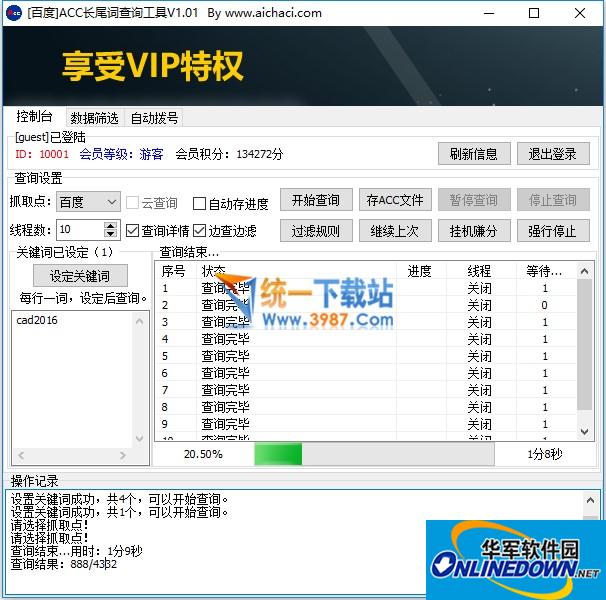Switch to the 控制台 tab
This screenshot has height=600, width=606.
(34, 116)
